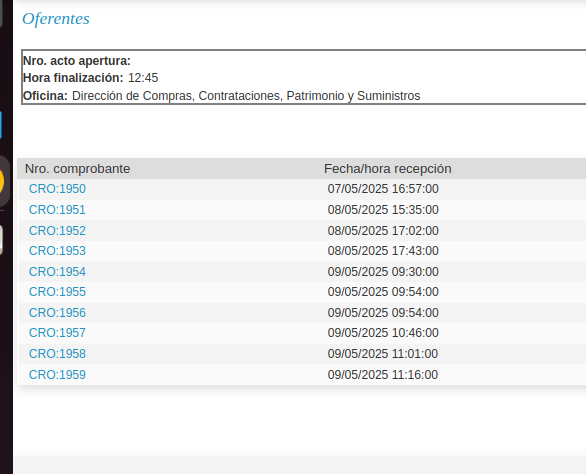The image size is (586, 474).
Task: Open comprobante link CRO:1950
Action: click(x=57, y=189)
